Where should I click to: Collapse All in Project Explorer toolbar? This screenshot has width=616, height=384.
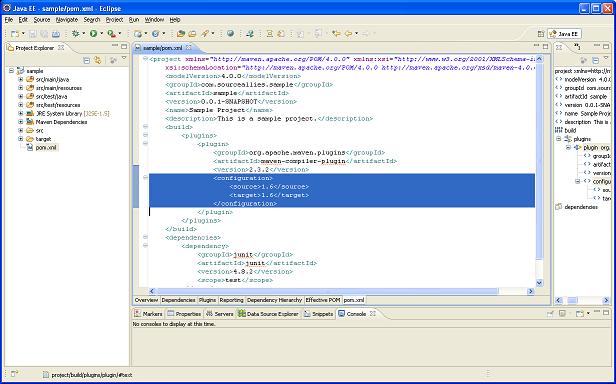click(86, 60)
